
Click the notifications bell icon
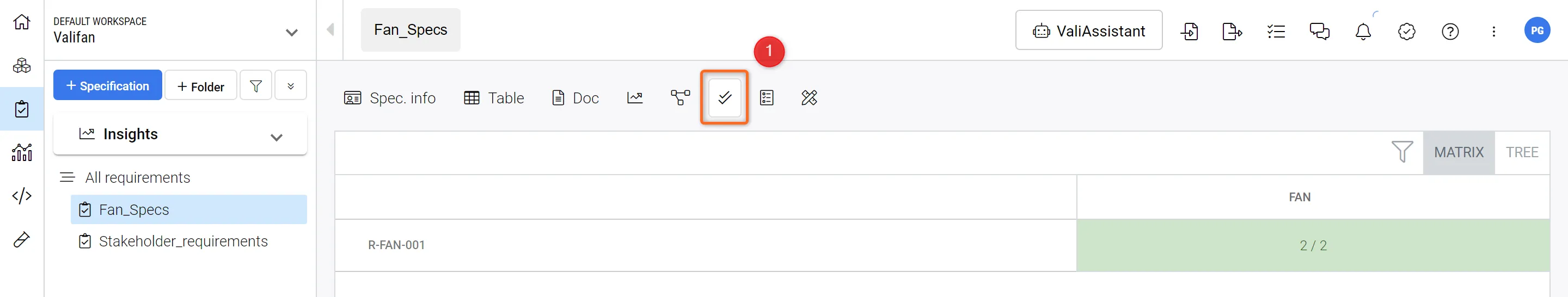tap(1363, 31)
